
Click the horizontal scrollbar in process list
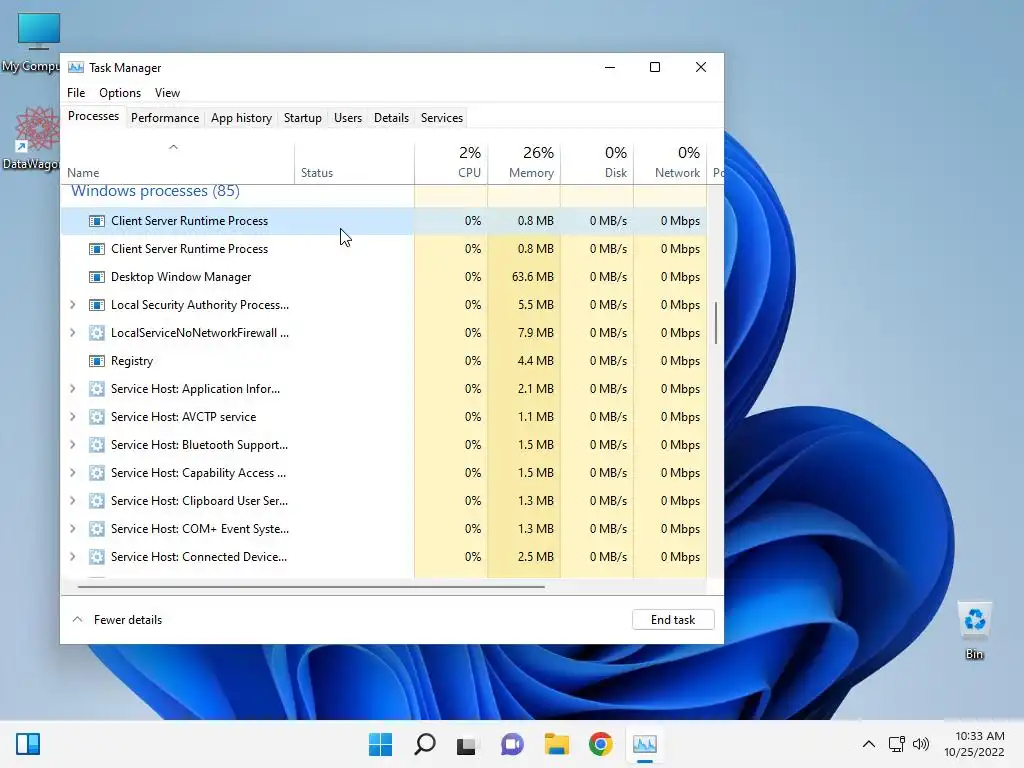click(x=311, y=587)
